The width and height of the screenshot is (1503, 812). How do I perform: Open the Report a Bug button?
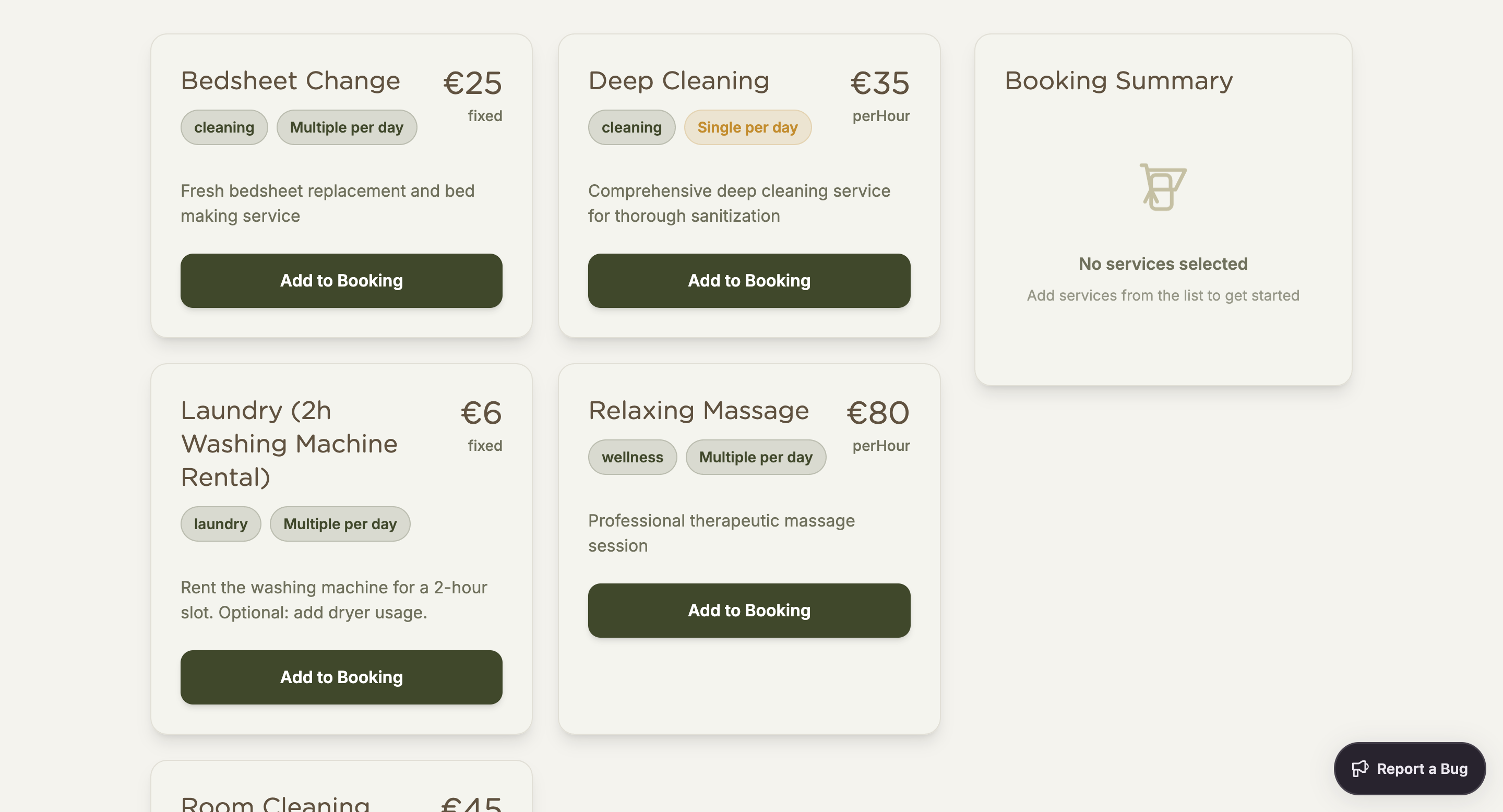pos(1410,768)
